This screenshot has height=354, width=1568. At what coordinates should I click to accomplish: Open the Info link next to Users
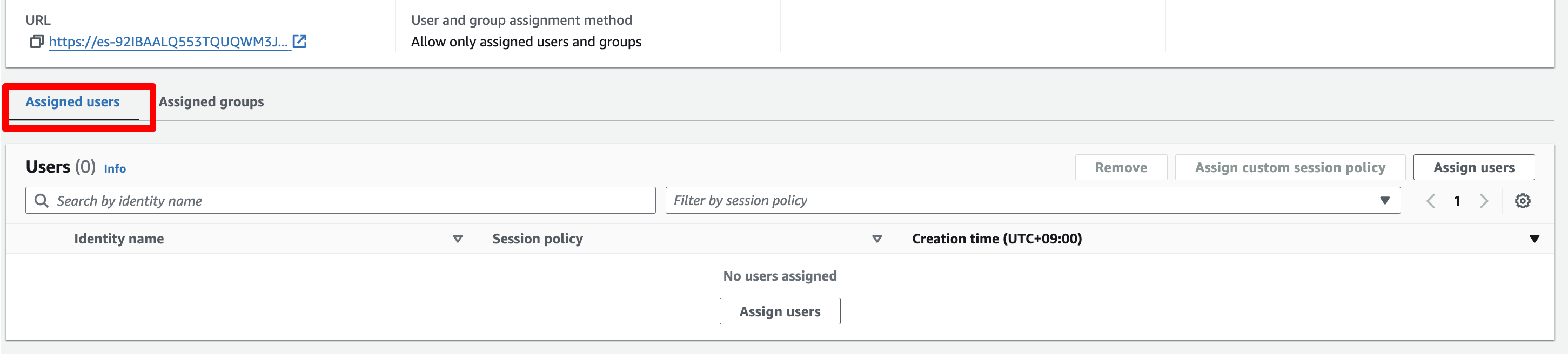(115, 168)
